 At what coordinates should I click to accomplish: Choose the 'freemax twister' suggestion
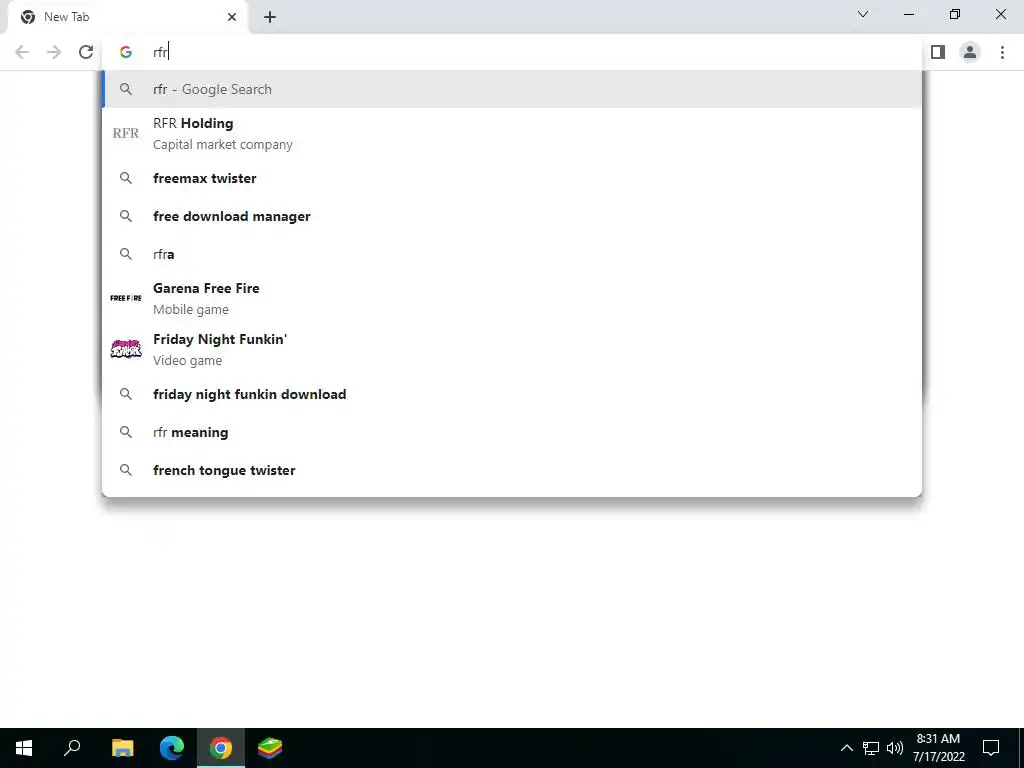[512, 178]
